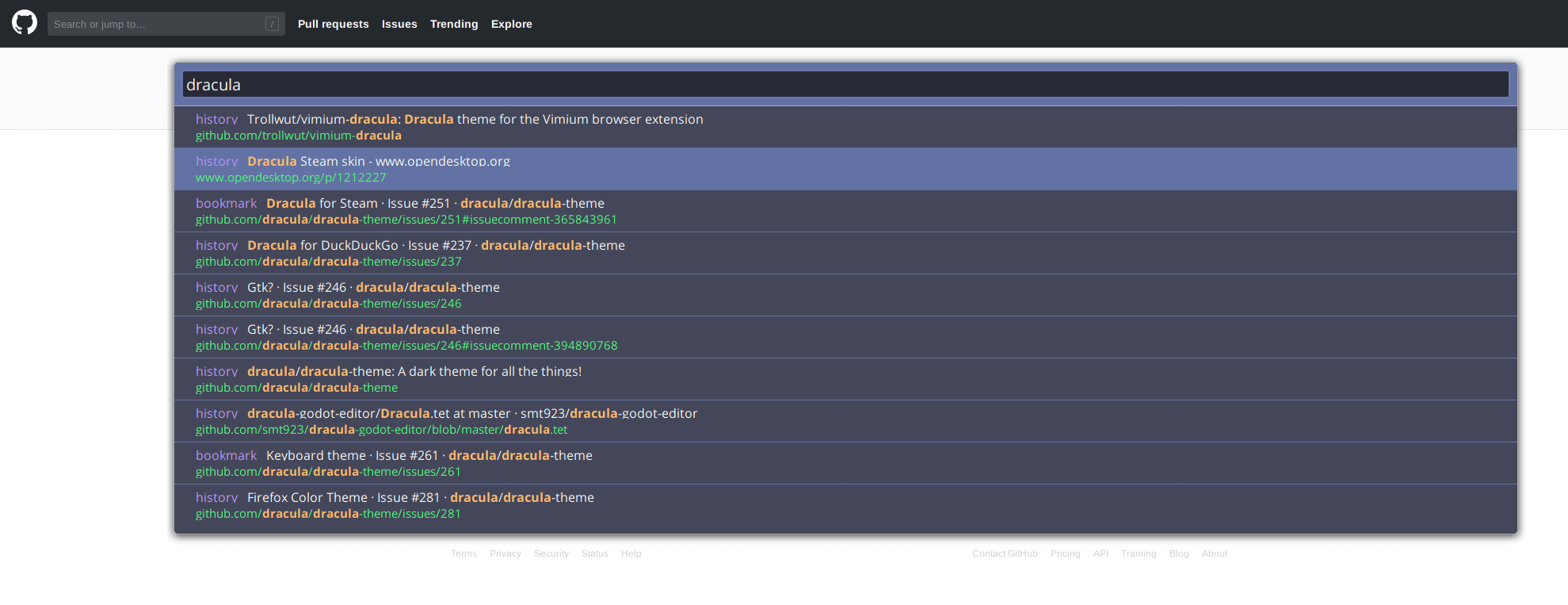
Task: Open dracula-theme/issues/281 URL line
Action: [x=328, y=514]
